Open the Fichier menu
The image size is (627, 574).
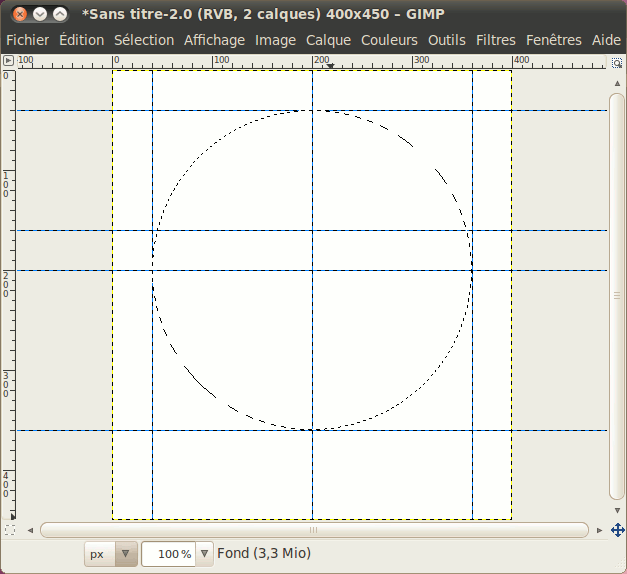point(27,40)
